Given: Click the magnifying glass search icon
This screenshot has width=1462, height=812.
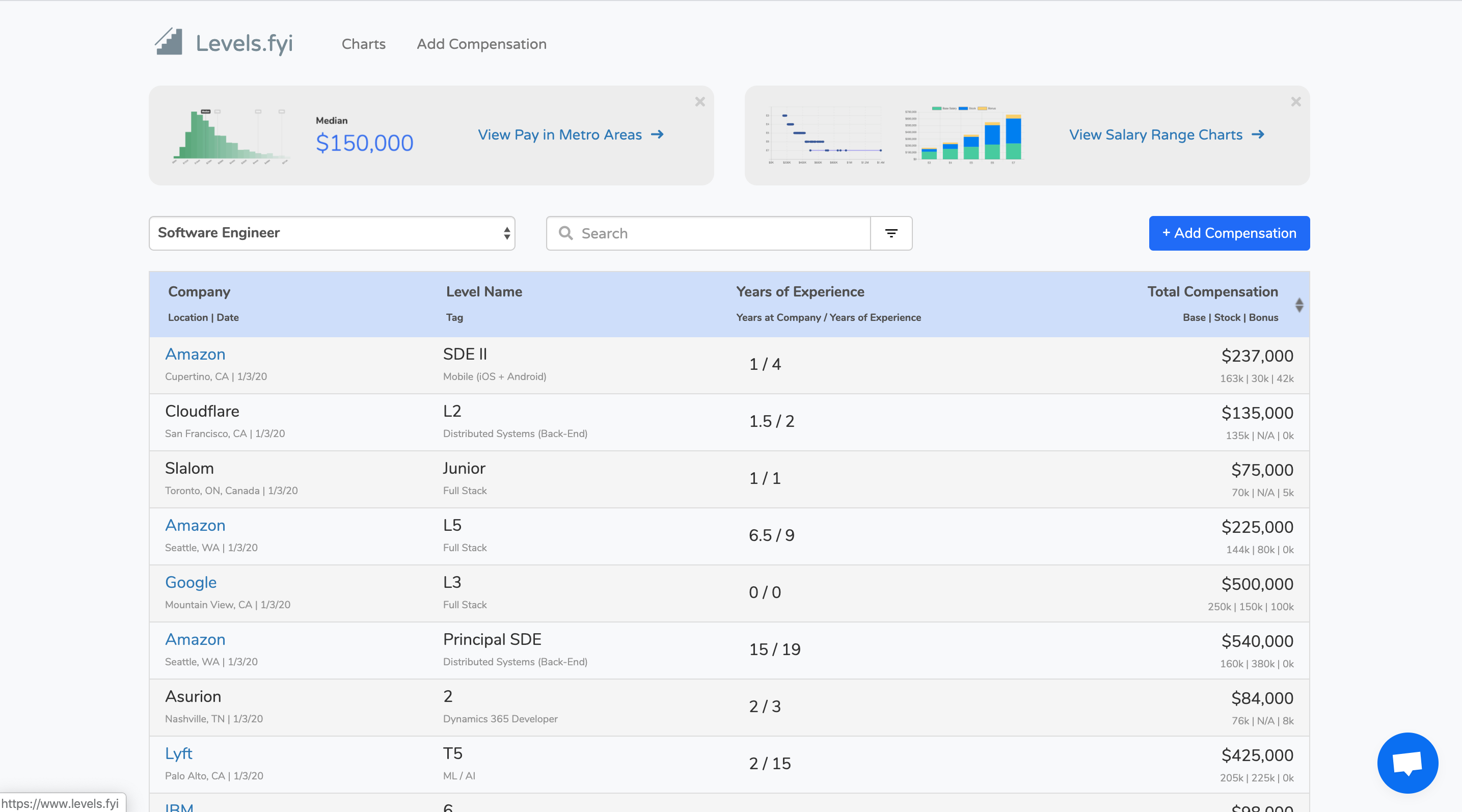Looking at the screenshot, I should (565, 233).
